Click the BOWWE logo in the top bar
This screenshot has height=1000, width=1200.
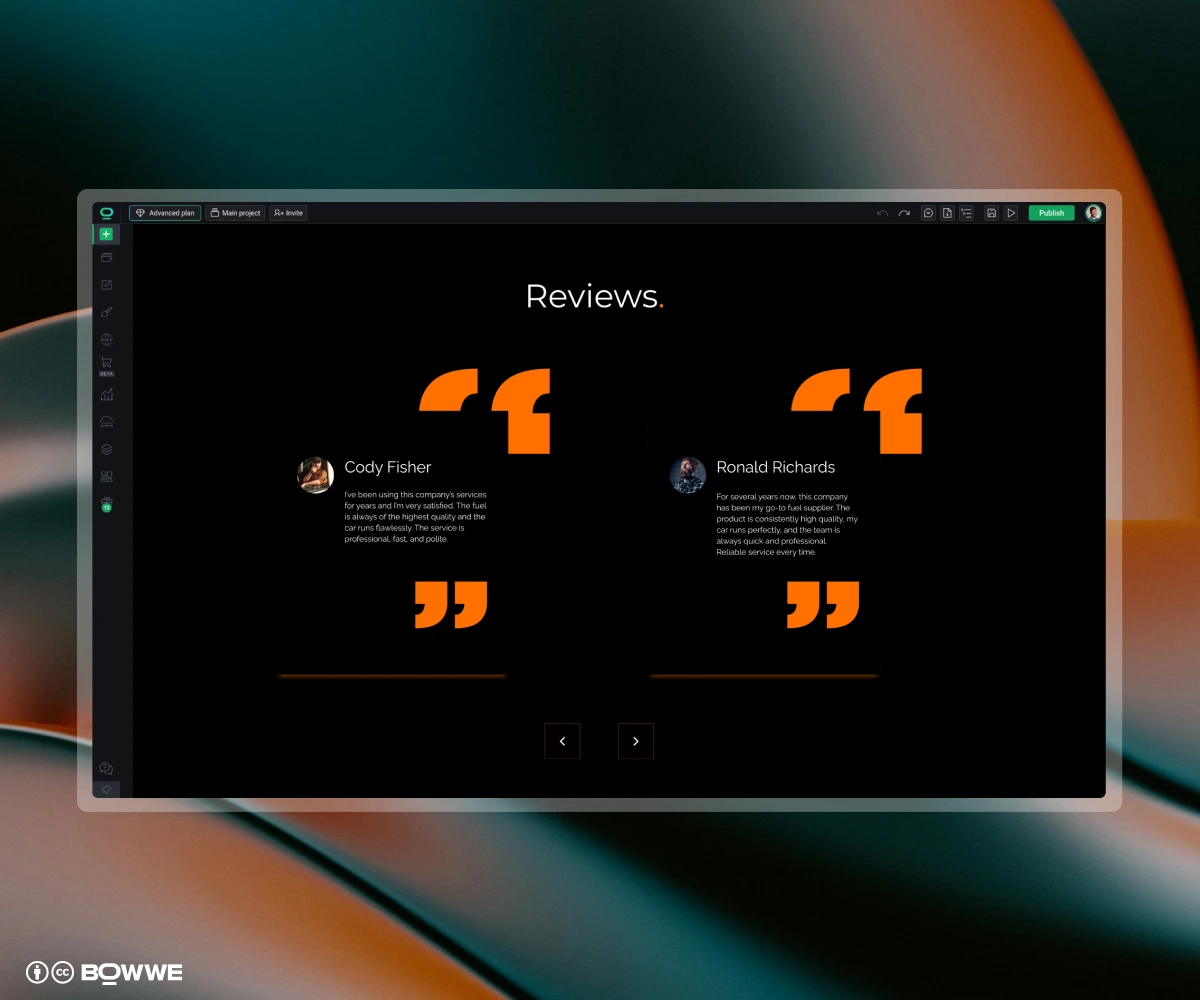tap(106, 213)
